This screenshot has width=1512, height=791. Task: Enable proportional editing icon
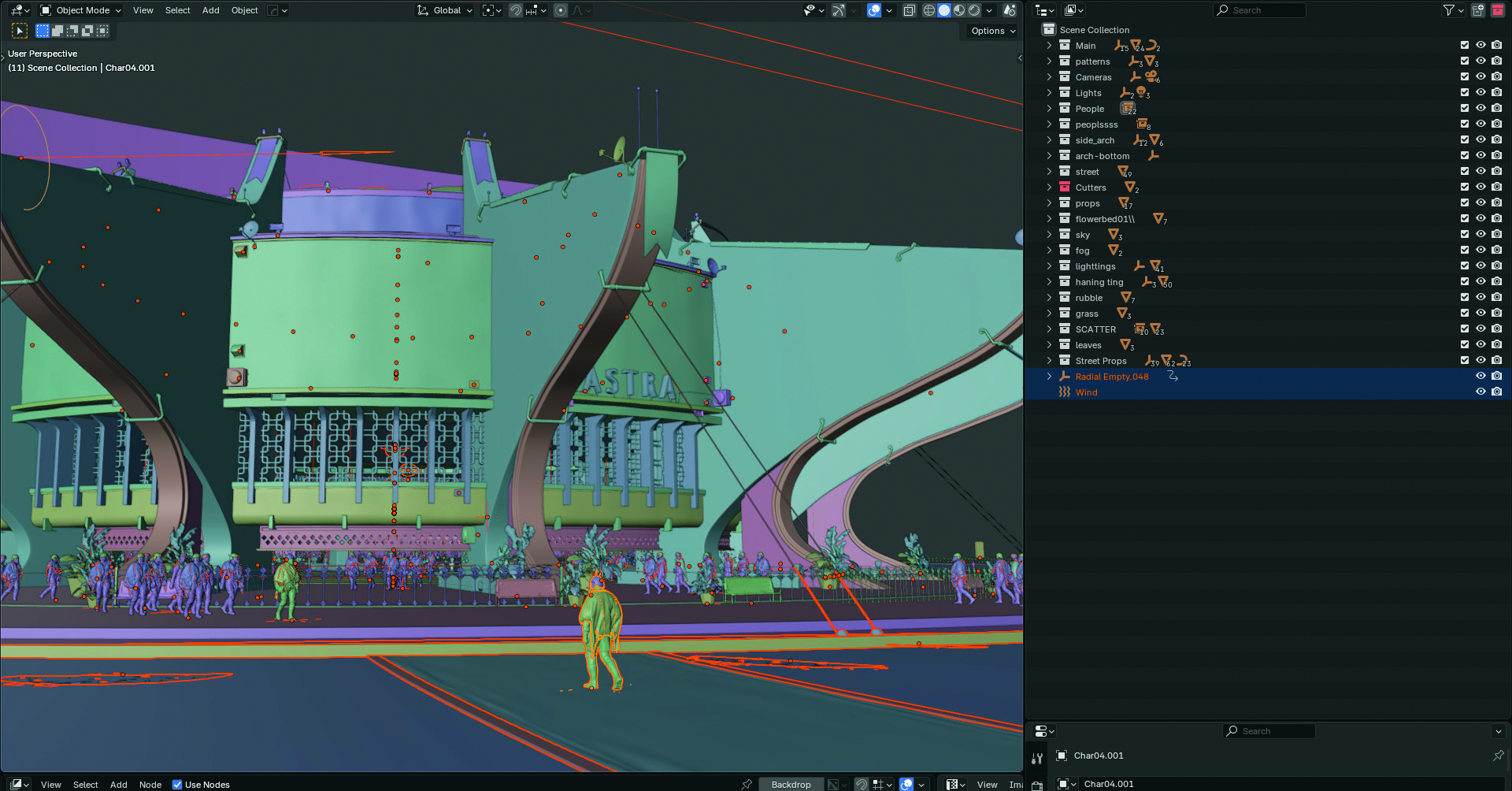pyautogui.click(x=561, y=10)
